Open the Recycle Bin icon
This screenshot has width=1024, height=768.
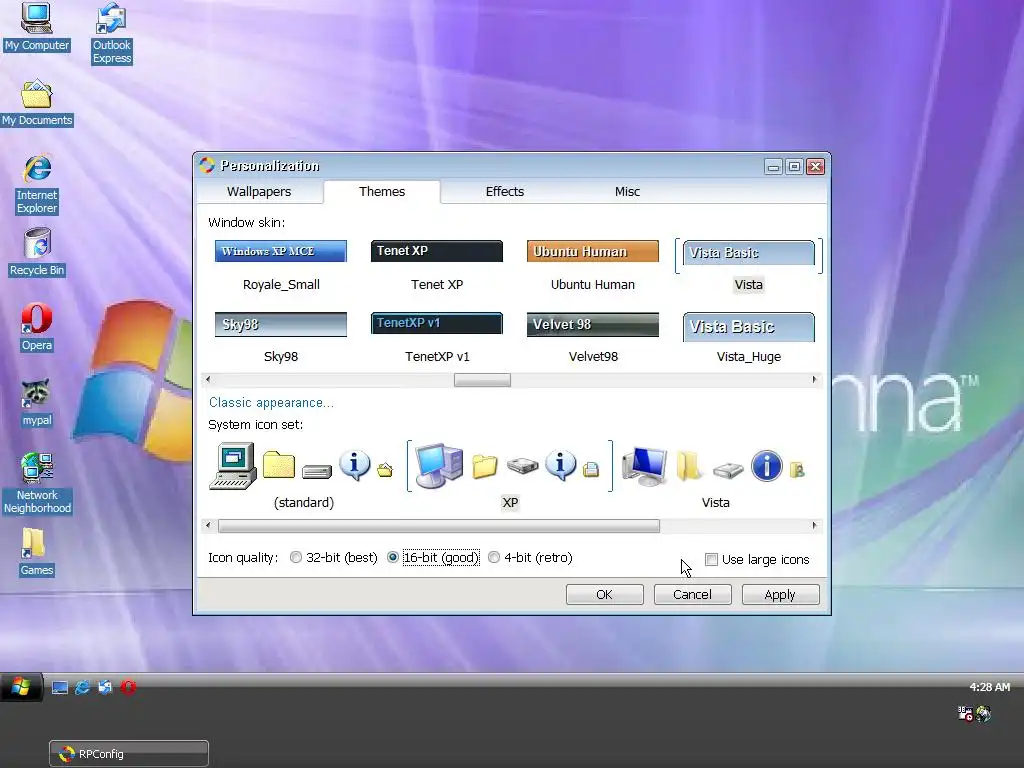[x=37, y=252]
